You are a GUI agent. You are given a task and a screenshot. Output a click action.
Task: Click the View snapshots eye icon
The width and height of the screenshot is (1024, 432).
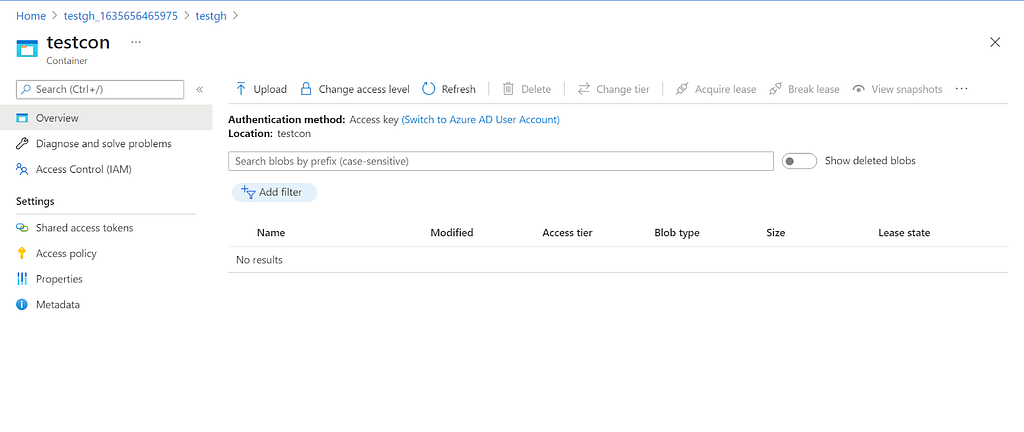(859, 89)
